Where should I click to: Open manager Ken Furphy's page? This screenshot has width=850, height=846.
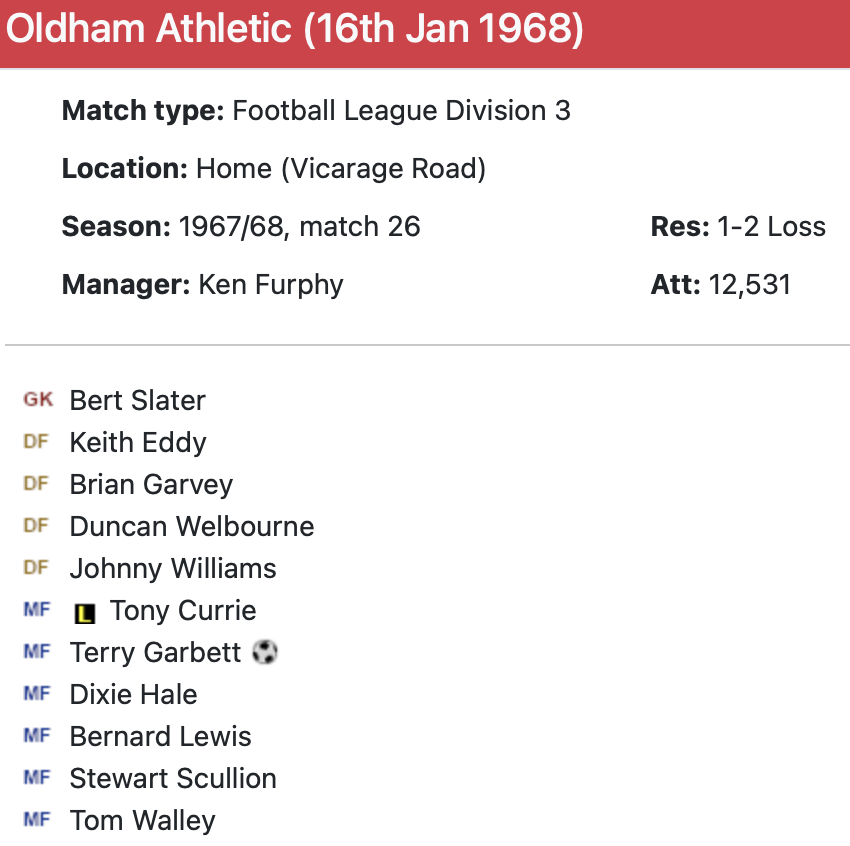click(270, 284)
